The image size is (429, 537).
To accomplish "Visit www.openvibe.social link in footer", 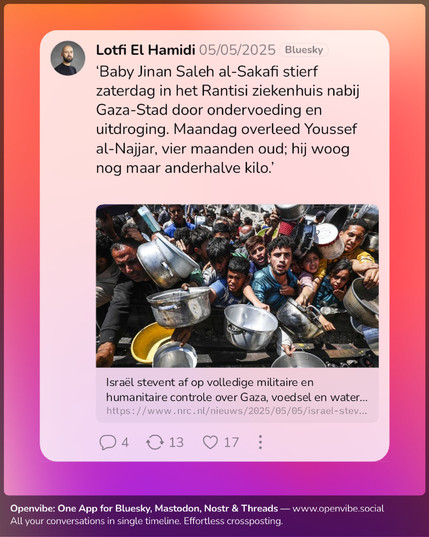I will [x=338, y=509].
